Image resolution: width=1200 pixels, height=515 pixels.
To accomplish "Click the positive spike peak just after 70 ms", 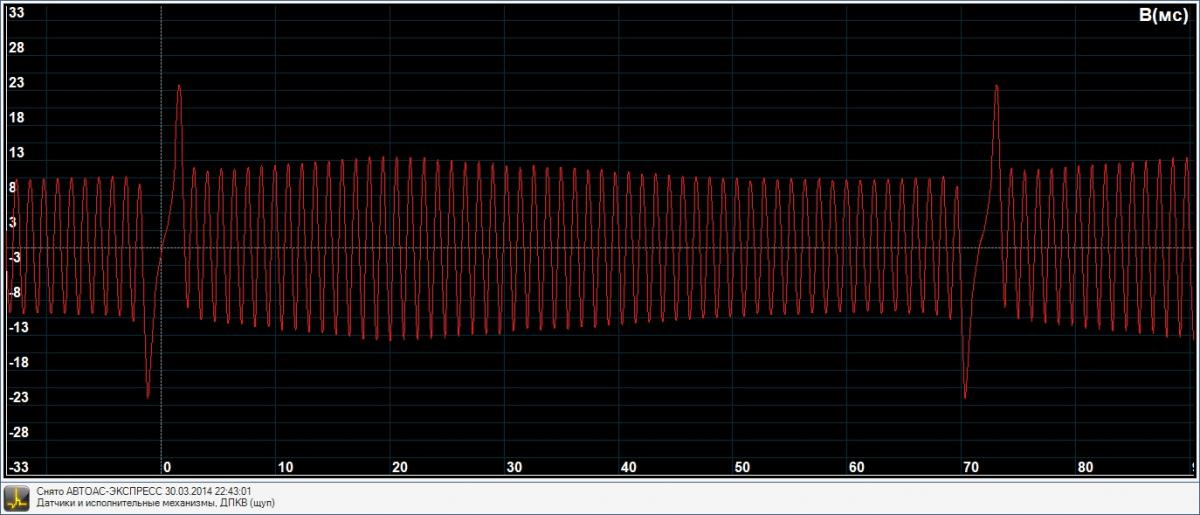I will [x=997, y=86].
